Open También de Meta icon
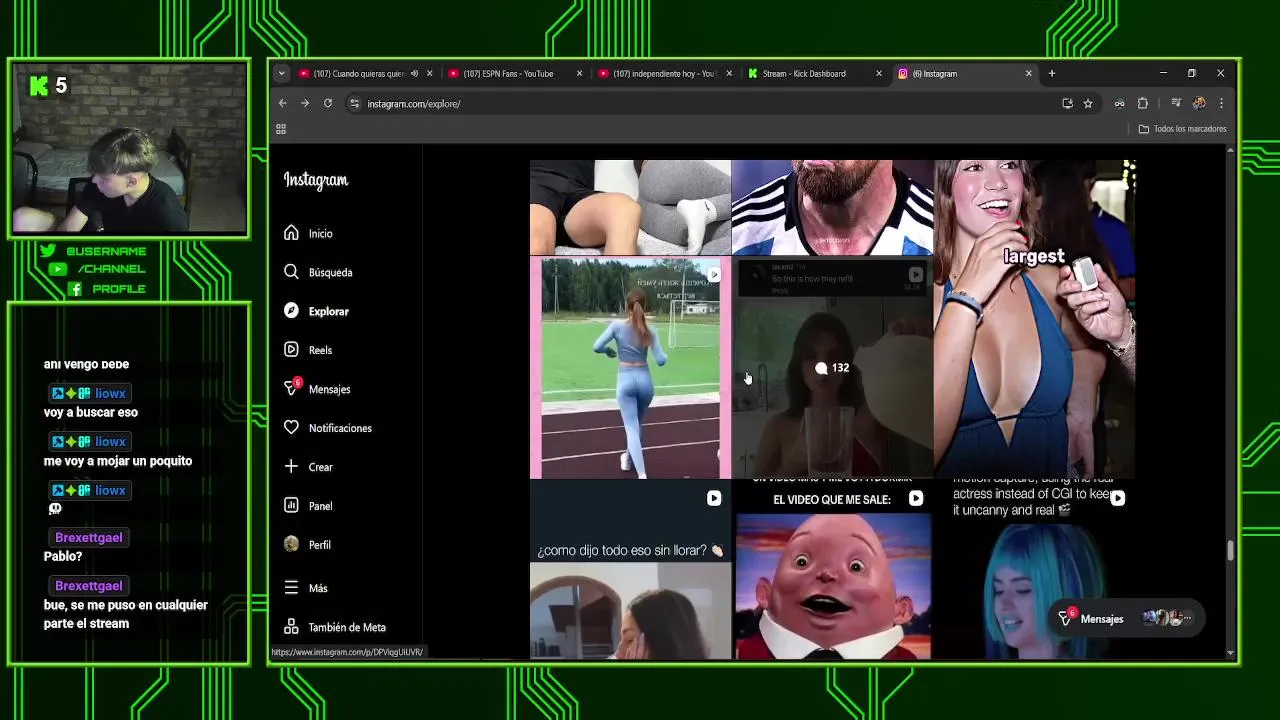Image resolution: width=1280 pixels, height=720 pixels. click(291, 627)
